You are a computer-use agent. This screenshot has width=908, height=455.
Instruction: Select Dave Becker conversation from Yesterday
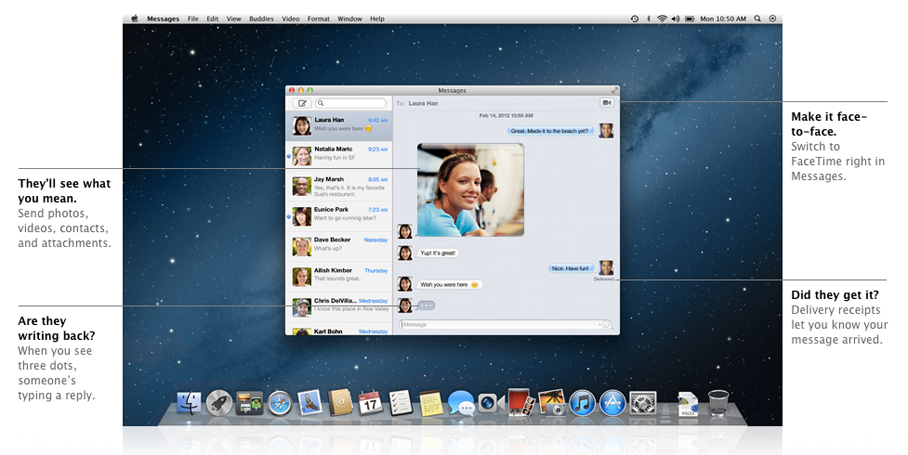(339, 247)
